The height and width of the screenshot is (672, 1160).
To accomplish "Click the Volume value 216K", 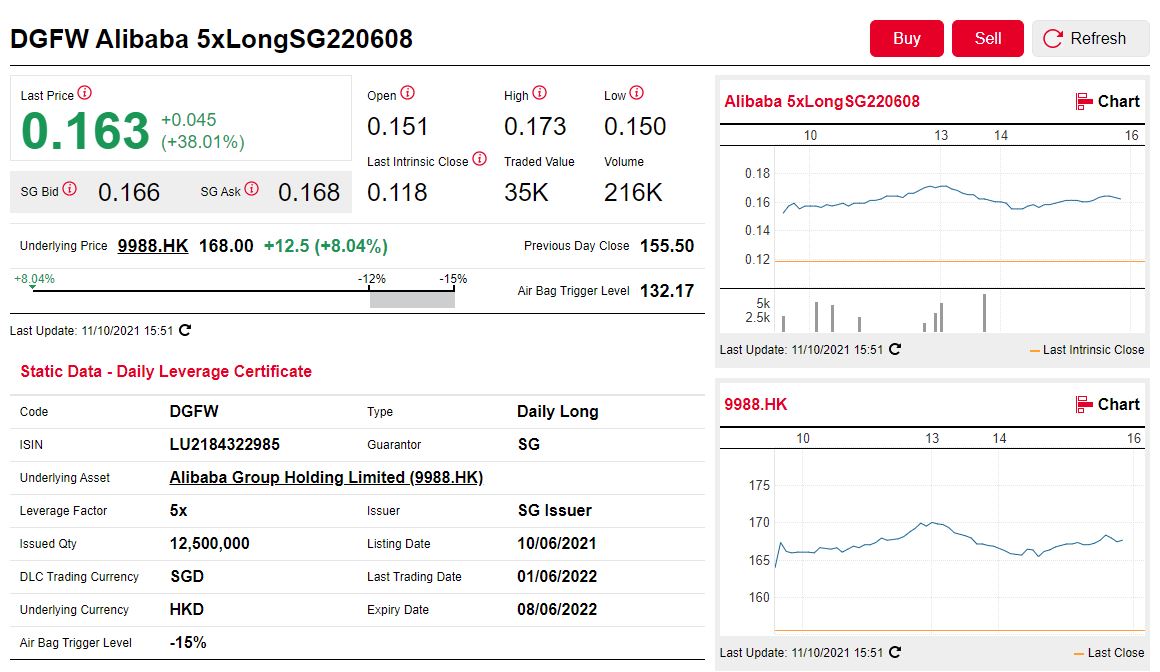I will click(x=633, y=192).
